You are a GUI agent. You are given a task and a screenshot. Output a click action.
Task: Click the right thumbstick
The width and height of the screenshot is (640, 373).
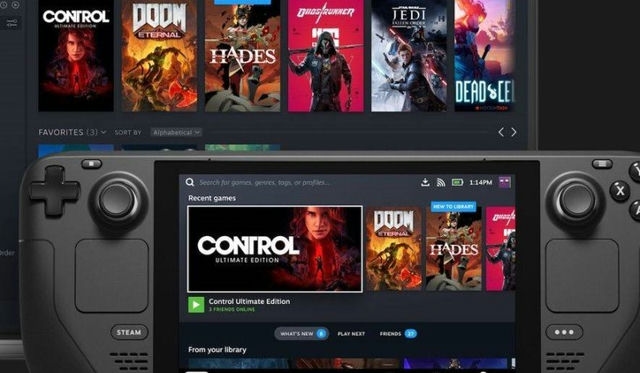point(576,200)
